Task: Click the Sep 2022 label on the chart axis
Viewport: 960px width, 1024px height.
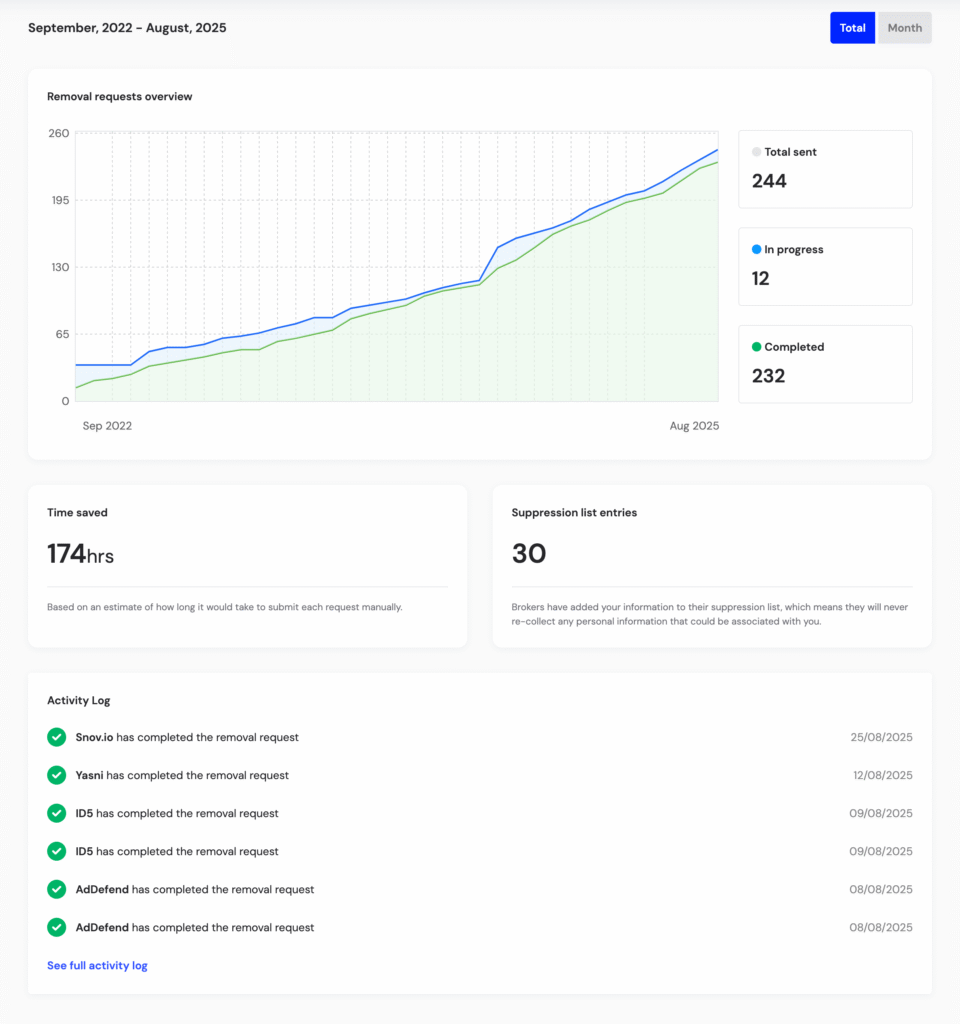Action: pos(107,426)
